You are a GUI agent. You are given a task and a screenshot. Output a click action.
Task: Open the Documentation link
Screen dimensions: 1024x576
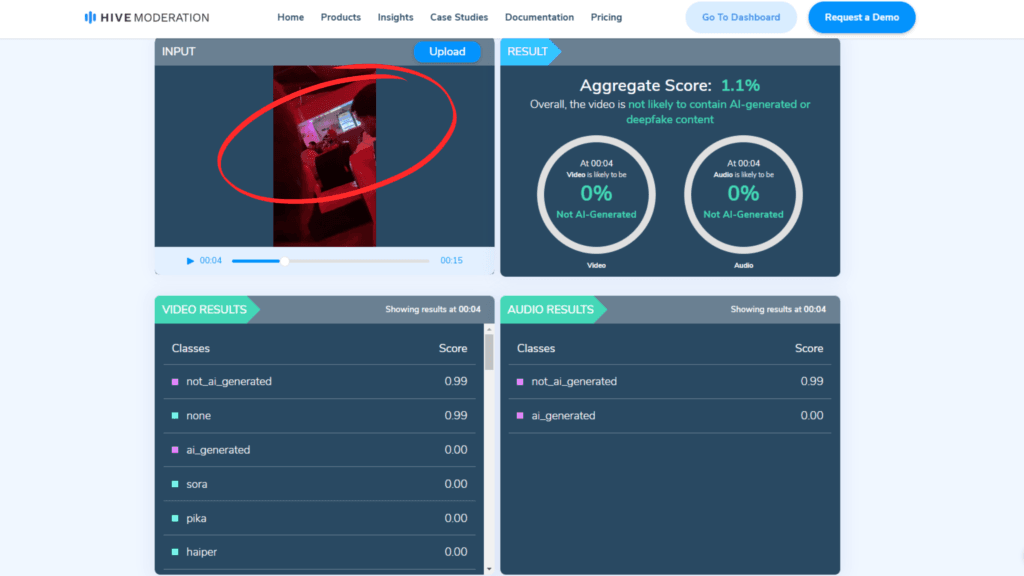coord(539,17)
